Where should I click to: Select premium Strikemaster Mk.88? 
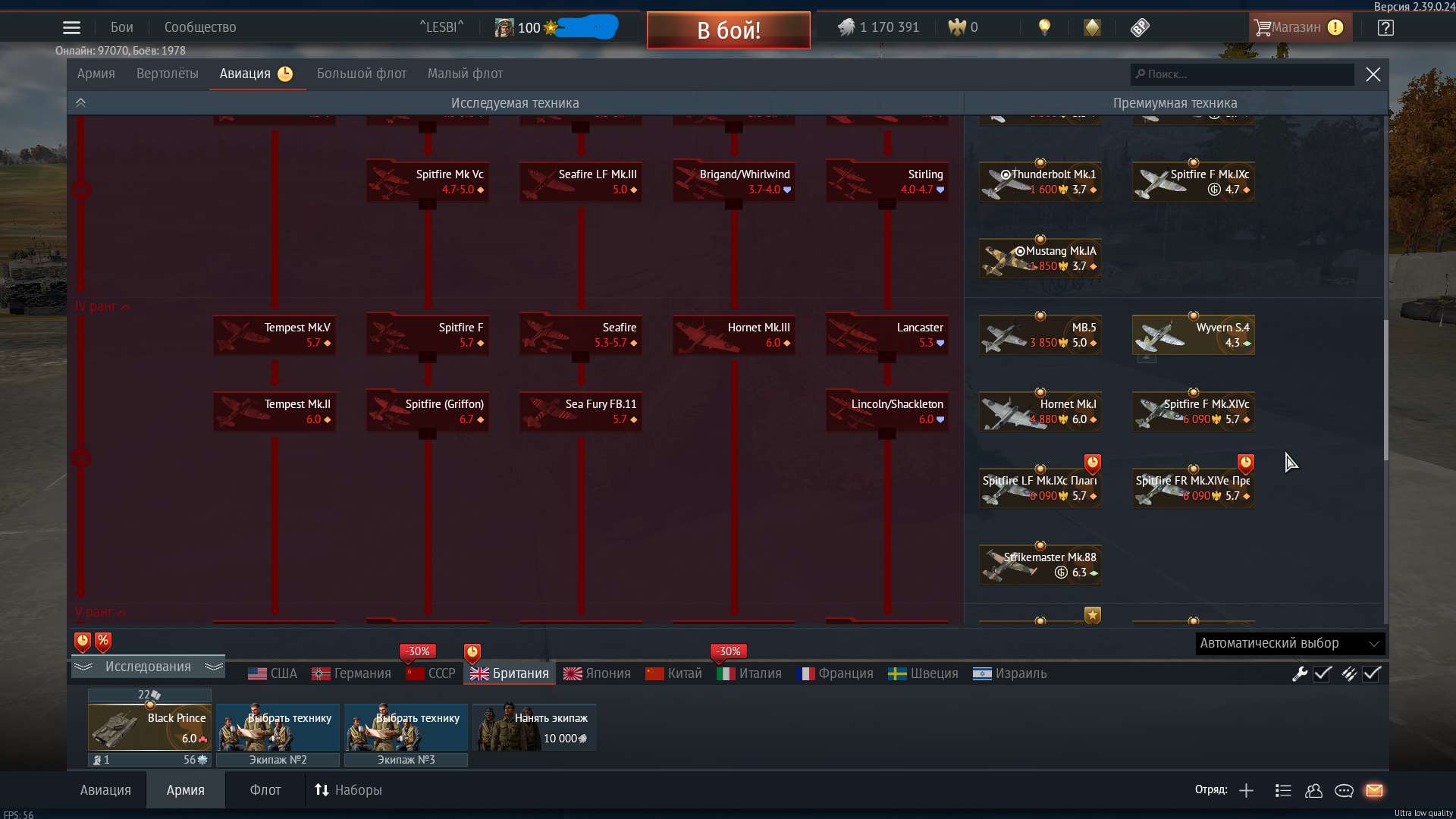[x=1040, y=564]
